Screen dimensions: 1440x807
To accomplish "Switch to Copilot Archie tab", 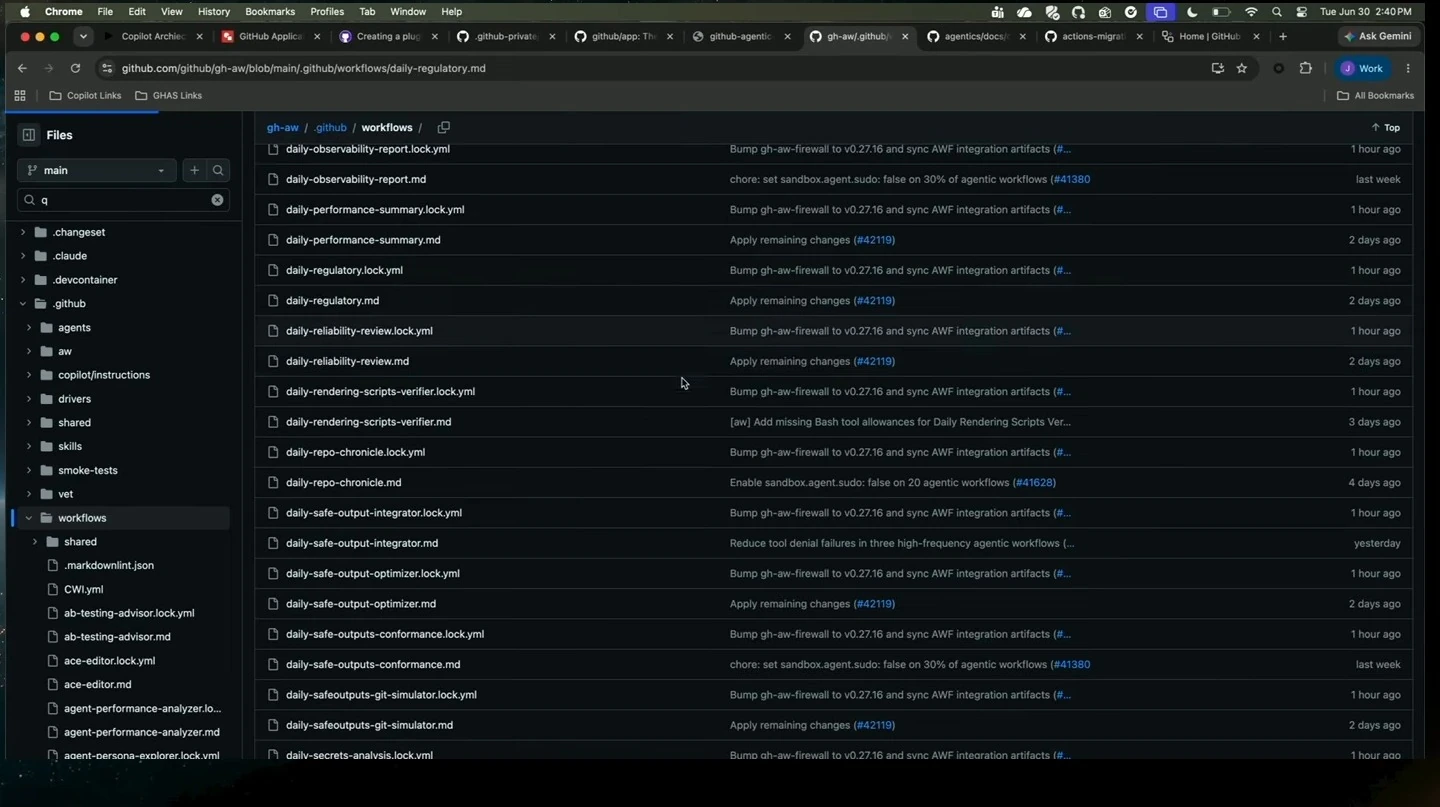I will tap(154, 36).
